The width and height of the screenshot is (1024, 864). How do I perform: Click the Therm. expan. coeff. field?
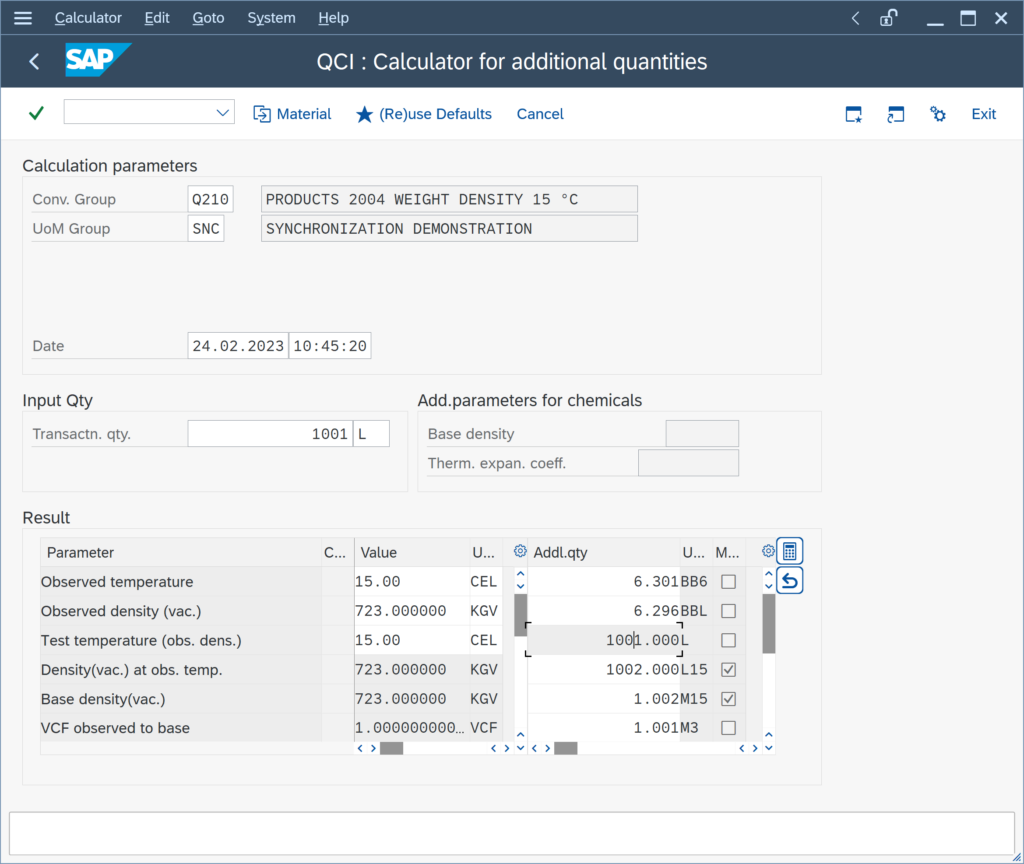[688, 463]
